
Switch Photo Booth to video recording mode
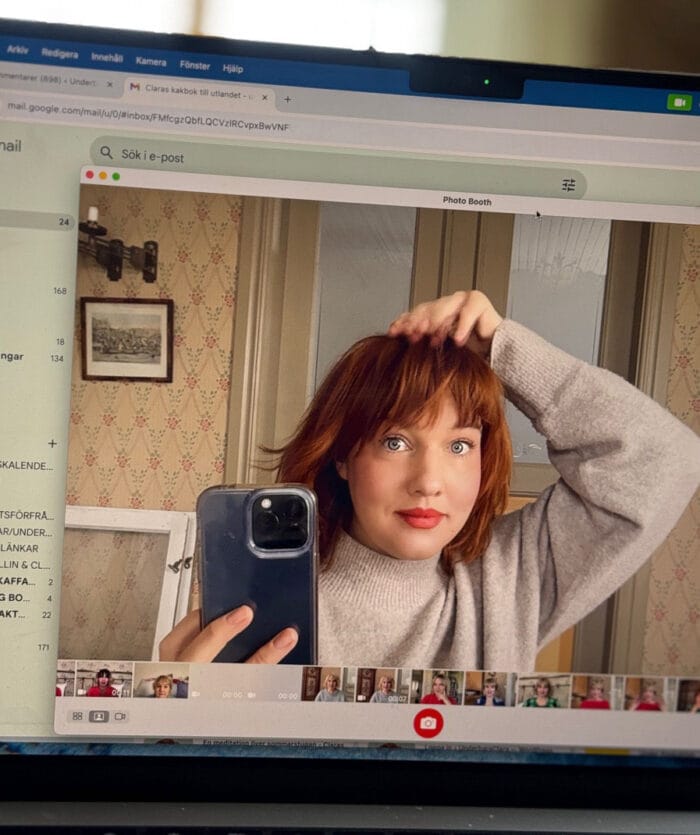tap(120, 716)
